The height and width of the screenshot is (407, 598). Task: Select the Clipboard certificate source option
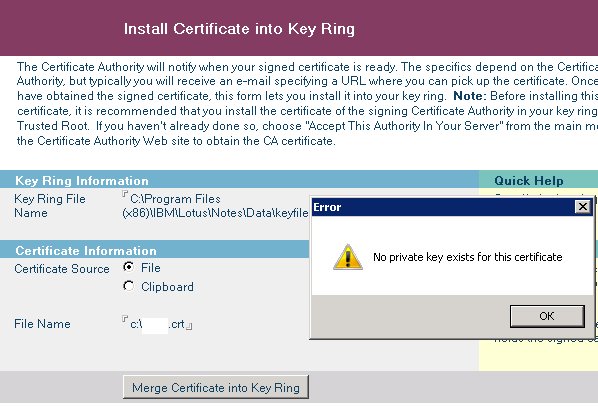click(x=129, y=286)
